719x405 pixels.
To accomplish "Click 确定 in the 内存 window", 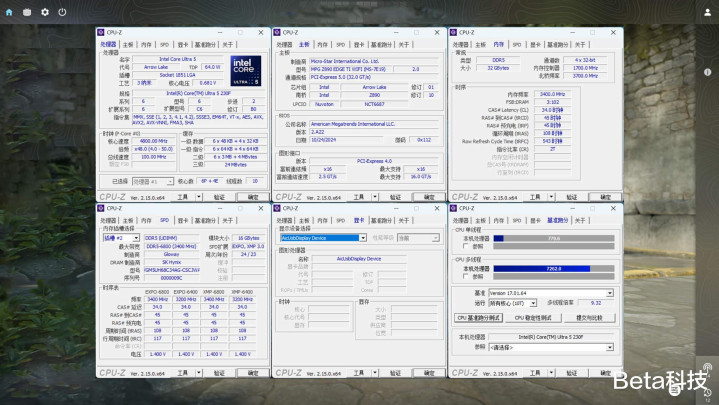I will point(606,197).
